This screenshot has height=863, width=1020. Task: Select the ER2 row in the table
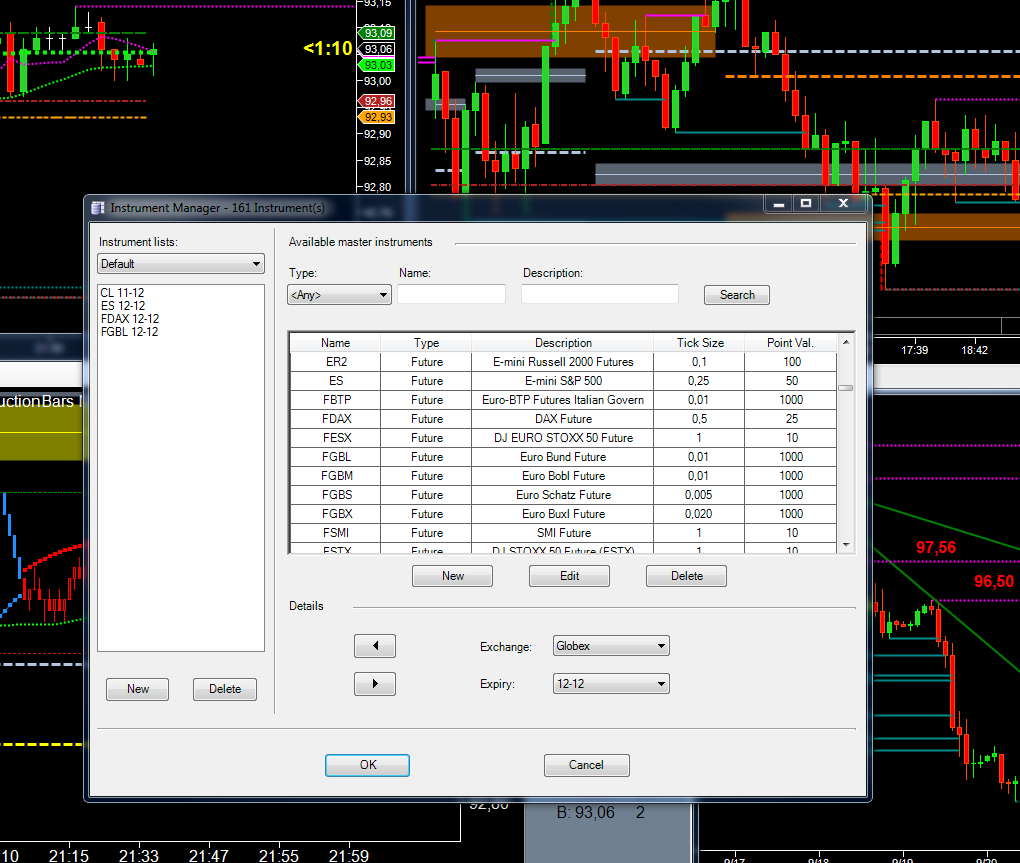click(563, 362)
